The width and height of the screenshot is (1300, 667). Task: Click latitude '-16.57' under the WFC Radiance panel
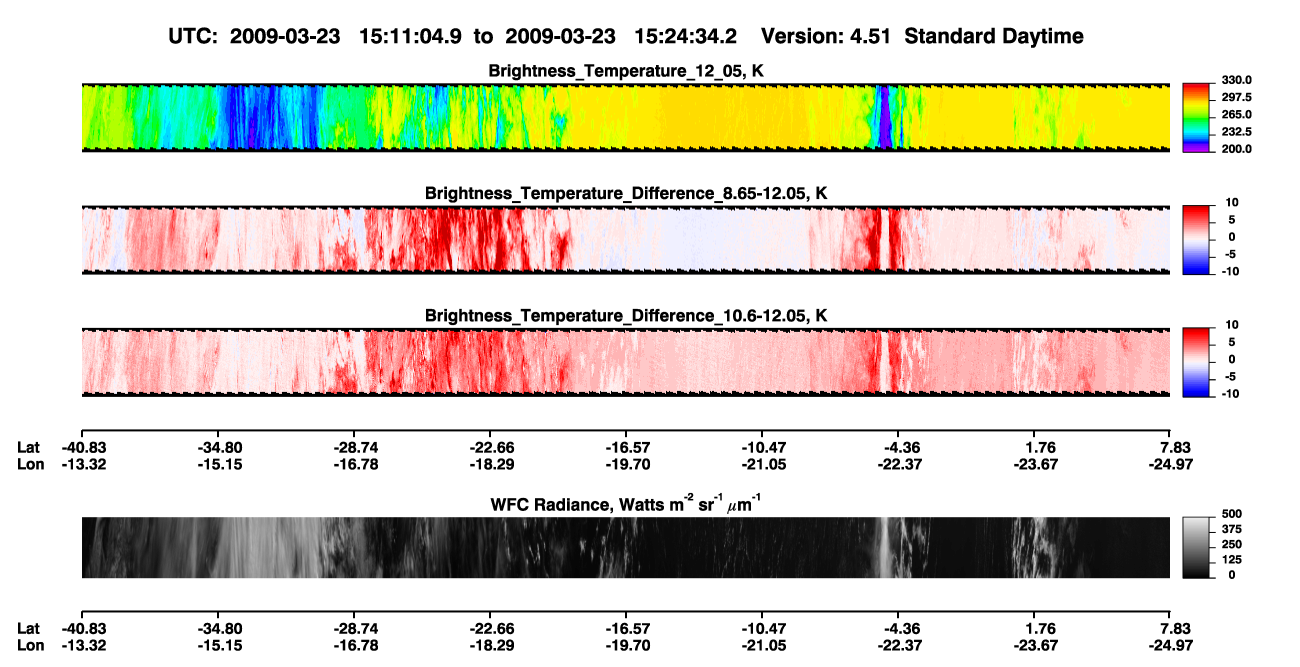click(x=626, y=629)
